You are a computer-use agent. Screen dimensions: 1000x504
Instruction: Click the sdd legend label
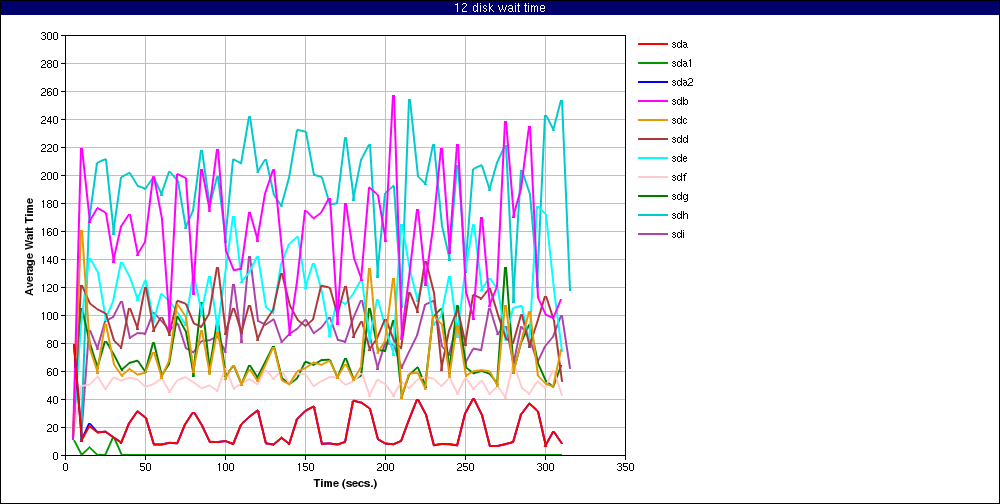pyautogui.click(x=679, y=139)
